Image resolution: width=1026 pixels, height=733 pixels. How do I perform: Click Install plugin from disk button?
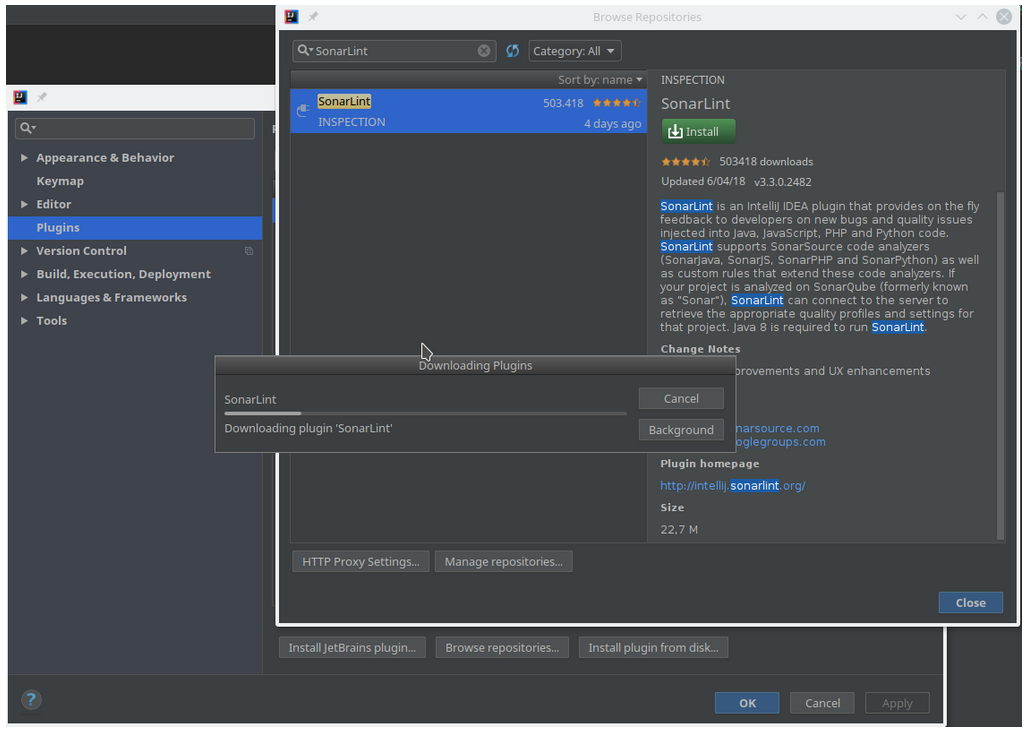[653, 648]
